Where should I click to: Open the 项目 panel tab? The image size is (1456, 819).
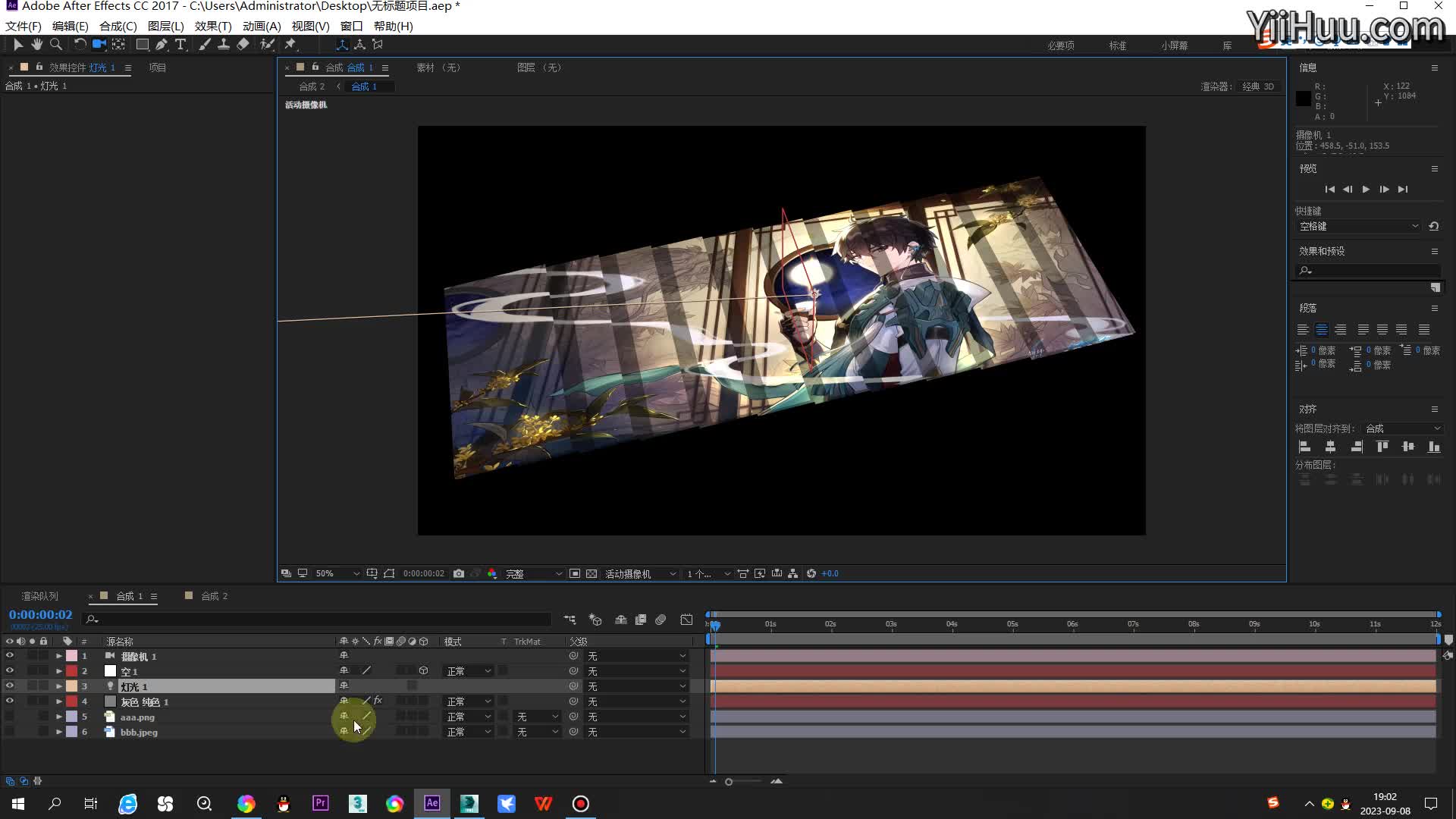click(157, 67)
